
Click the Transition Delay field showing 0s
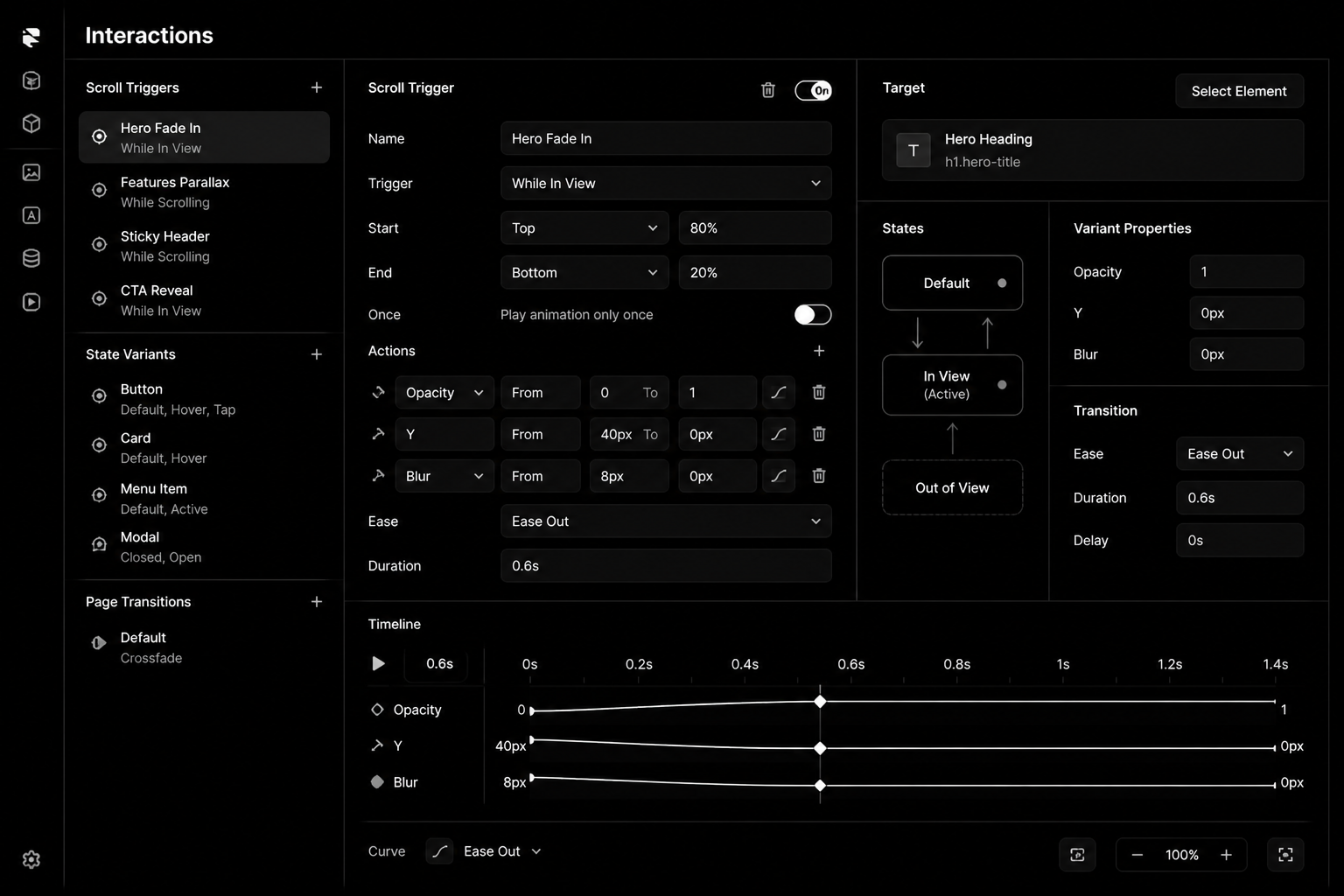(1240, 540)
